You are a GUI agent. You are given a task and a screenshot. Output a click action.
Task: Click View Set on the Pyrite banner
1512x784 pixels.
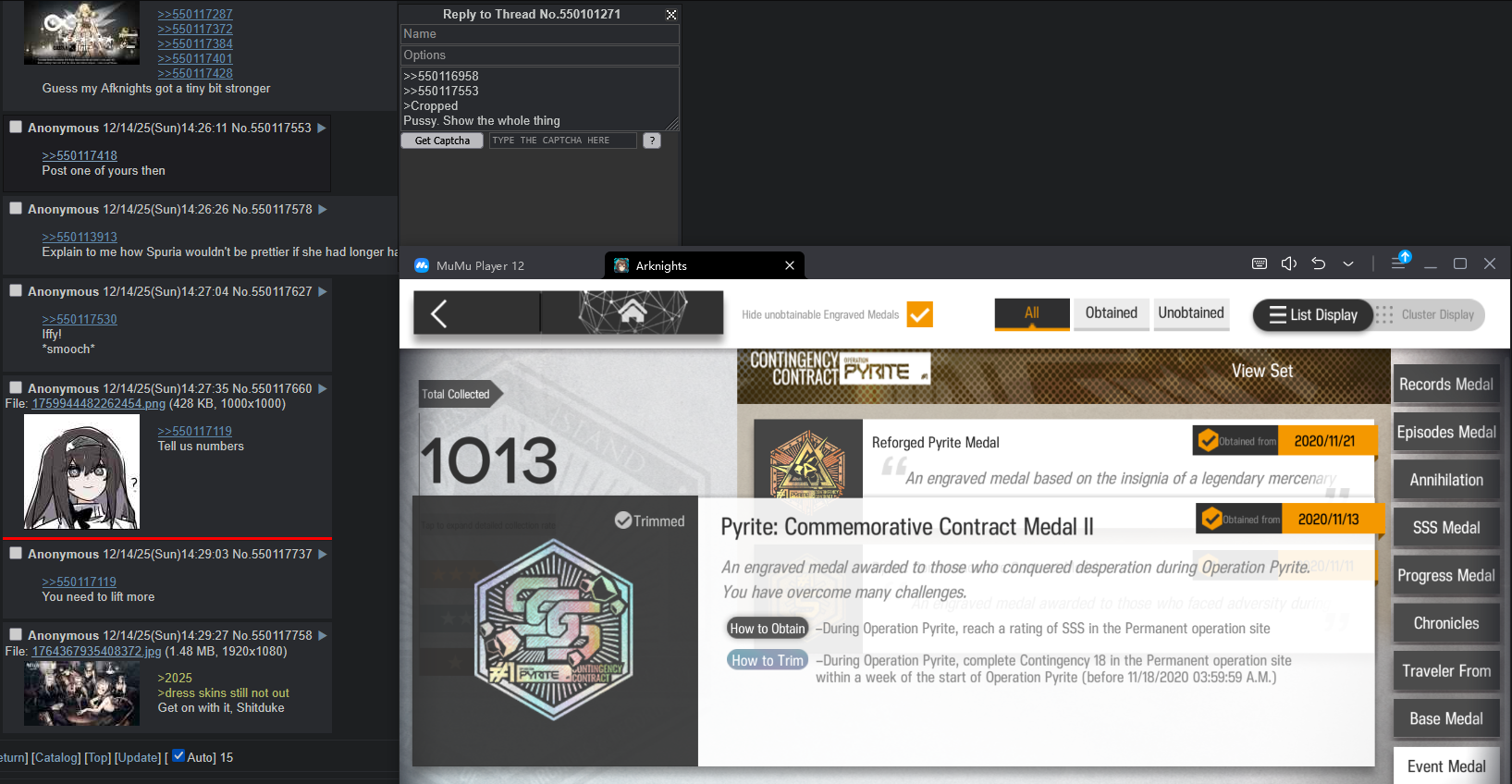click(x=1262, y=371)
